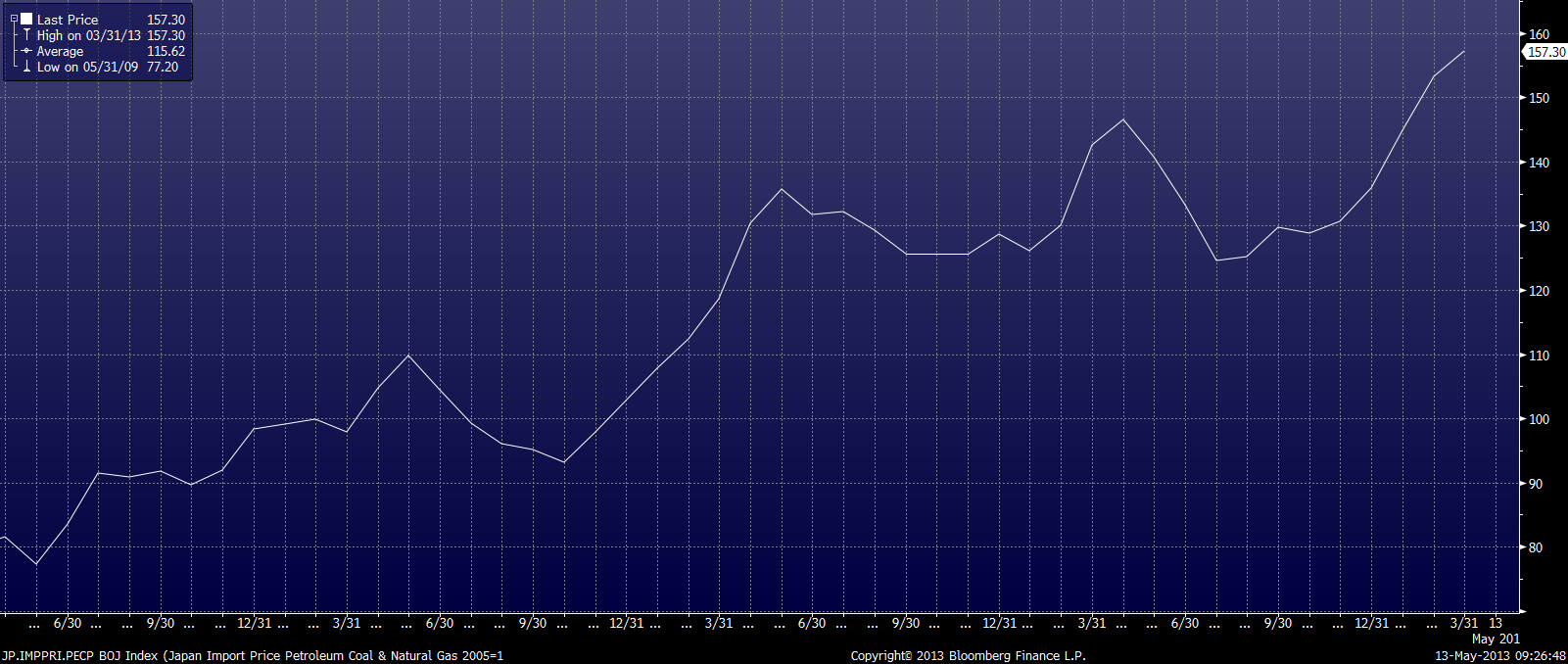Image resolution: width=1568 pixels, height=664 pixels.
Task: Click the 100 label on the price axis
Action: click(1540, 419)
